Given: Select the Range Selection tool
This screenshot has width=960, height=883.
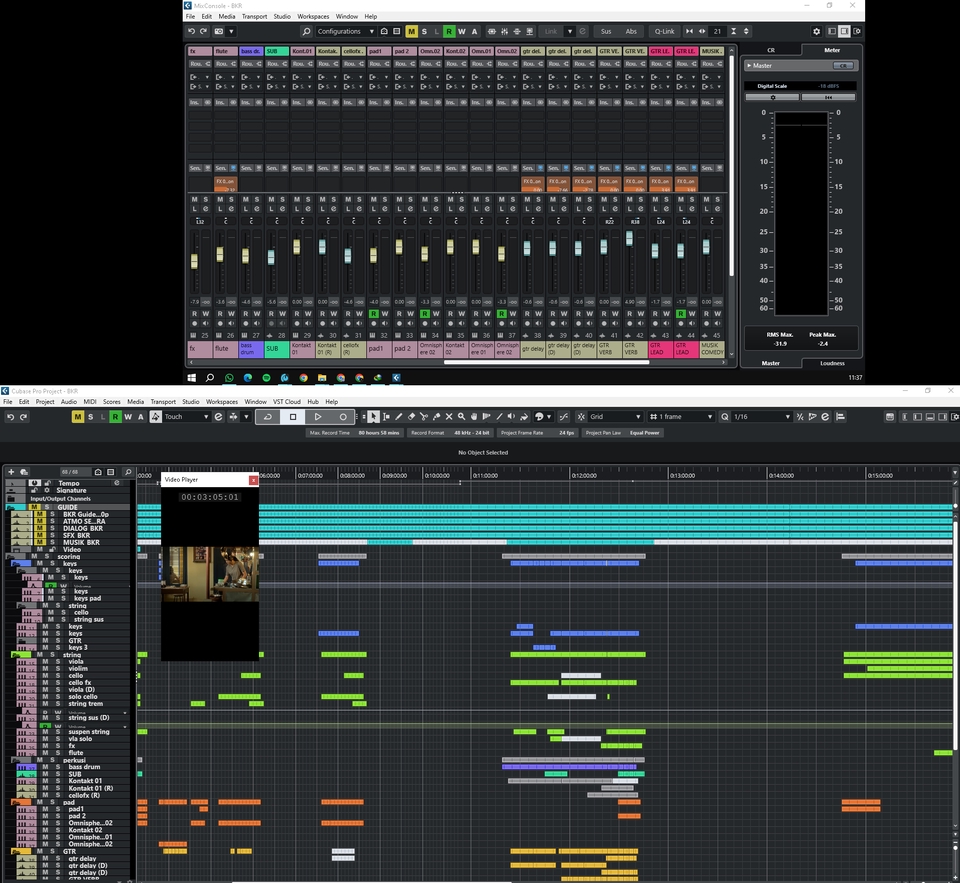Looking at the screenshot, I should pos(386,417).
